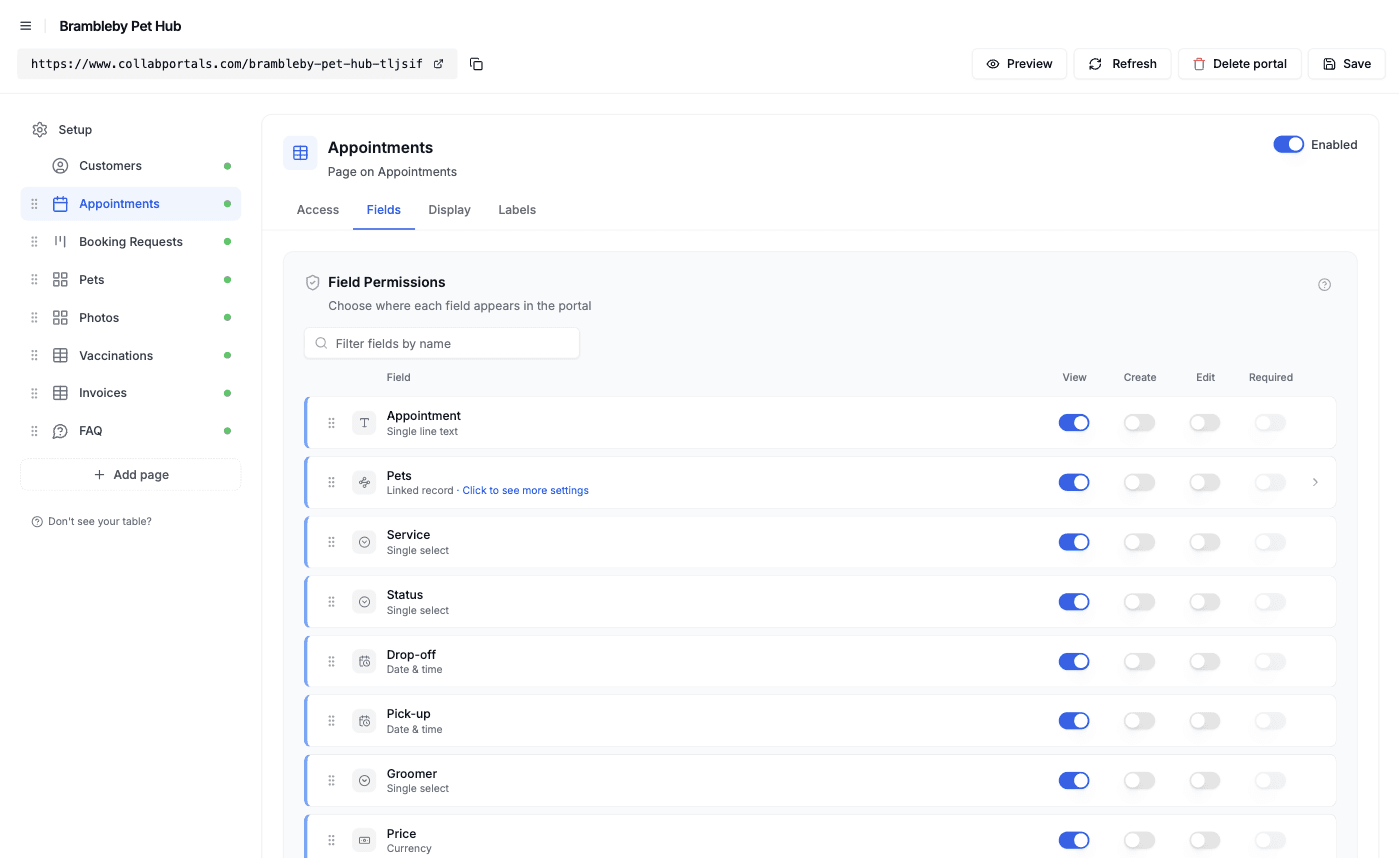Click drag handle beside Booking Requests page
The width and height of the screenshot is (1399, 858).
pyautogui.click(x=34, y=242)
